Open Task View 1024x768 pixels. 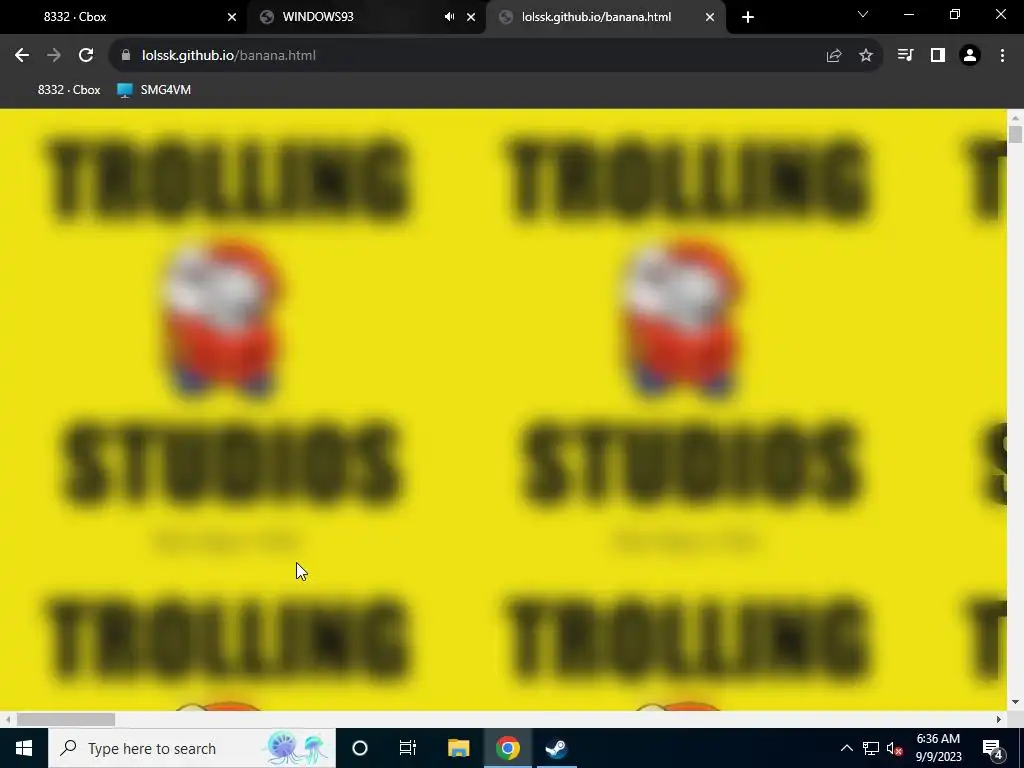408,748
